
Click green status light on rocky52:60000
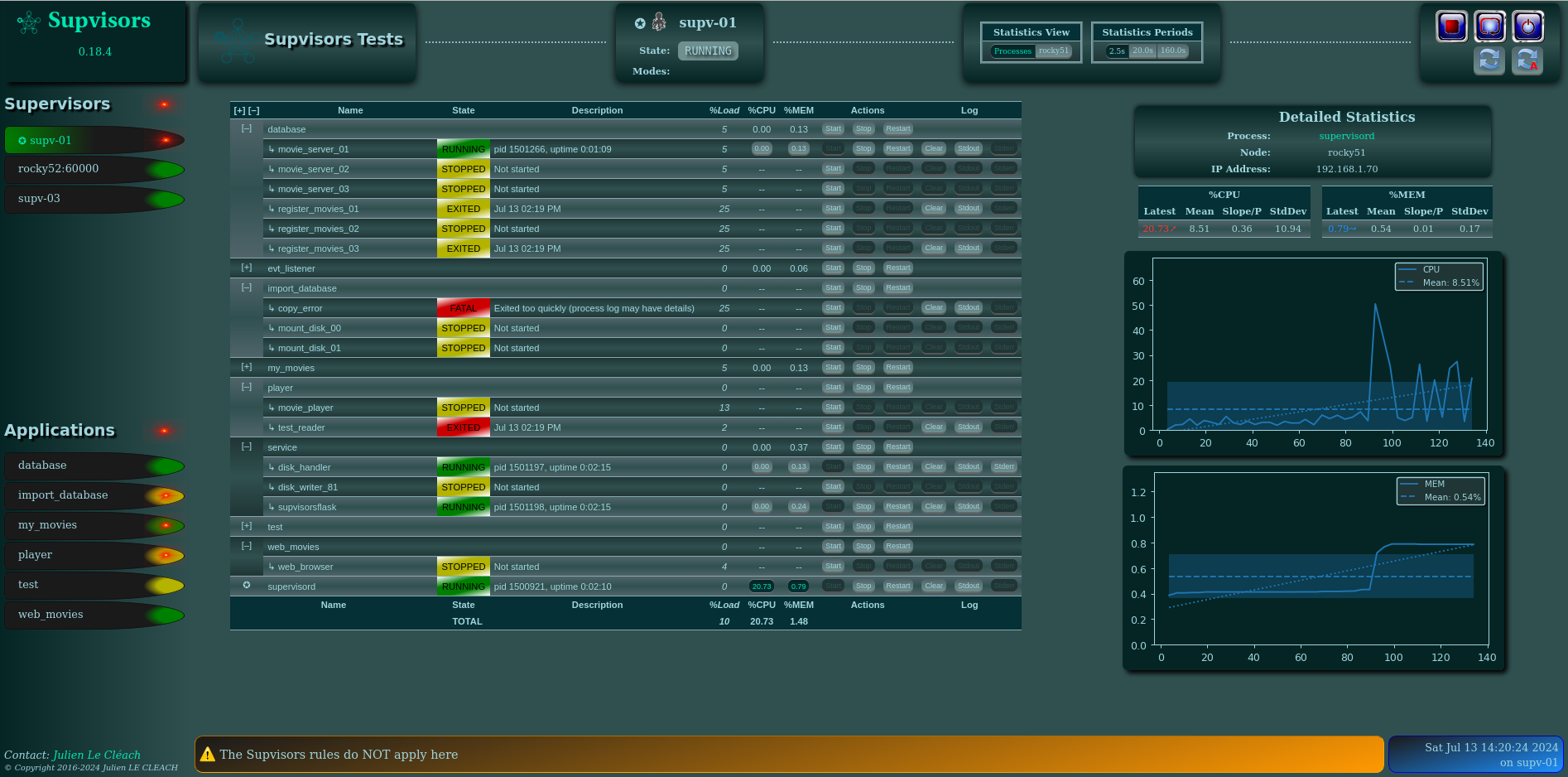(x=166, y=170)
